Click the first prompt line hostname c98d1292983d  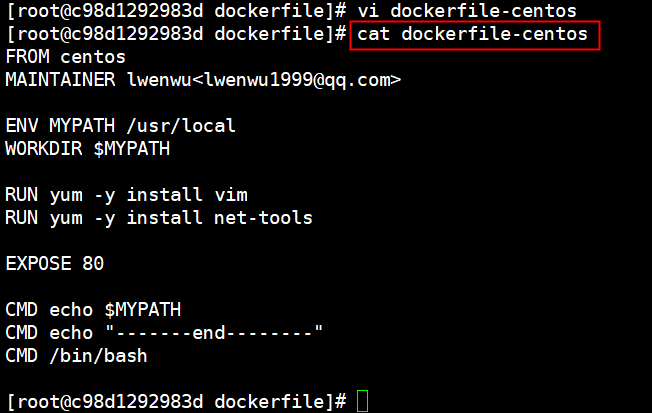coord(137,11)
